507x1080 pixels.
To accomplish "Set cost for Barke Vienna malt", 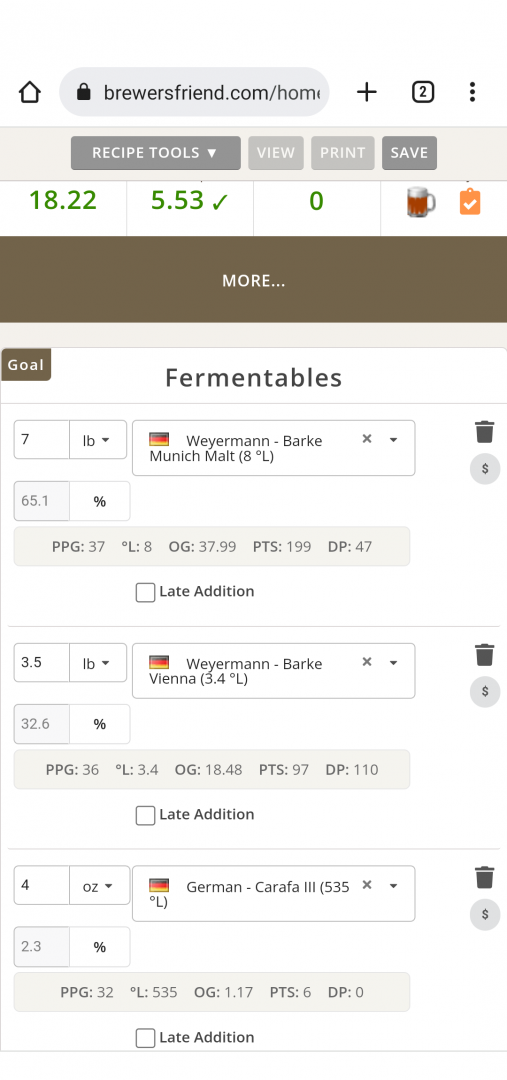I will point(485,692).
